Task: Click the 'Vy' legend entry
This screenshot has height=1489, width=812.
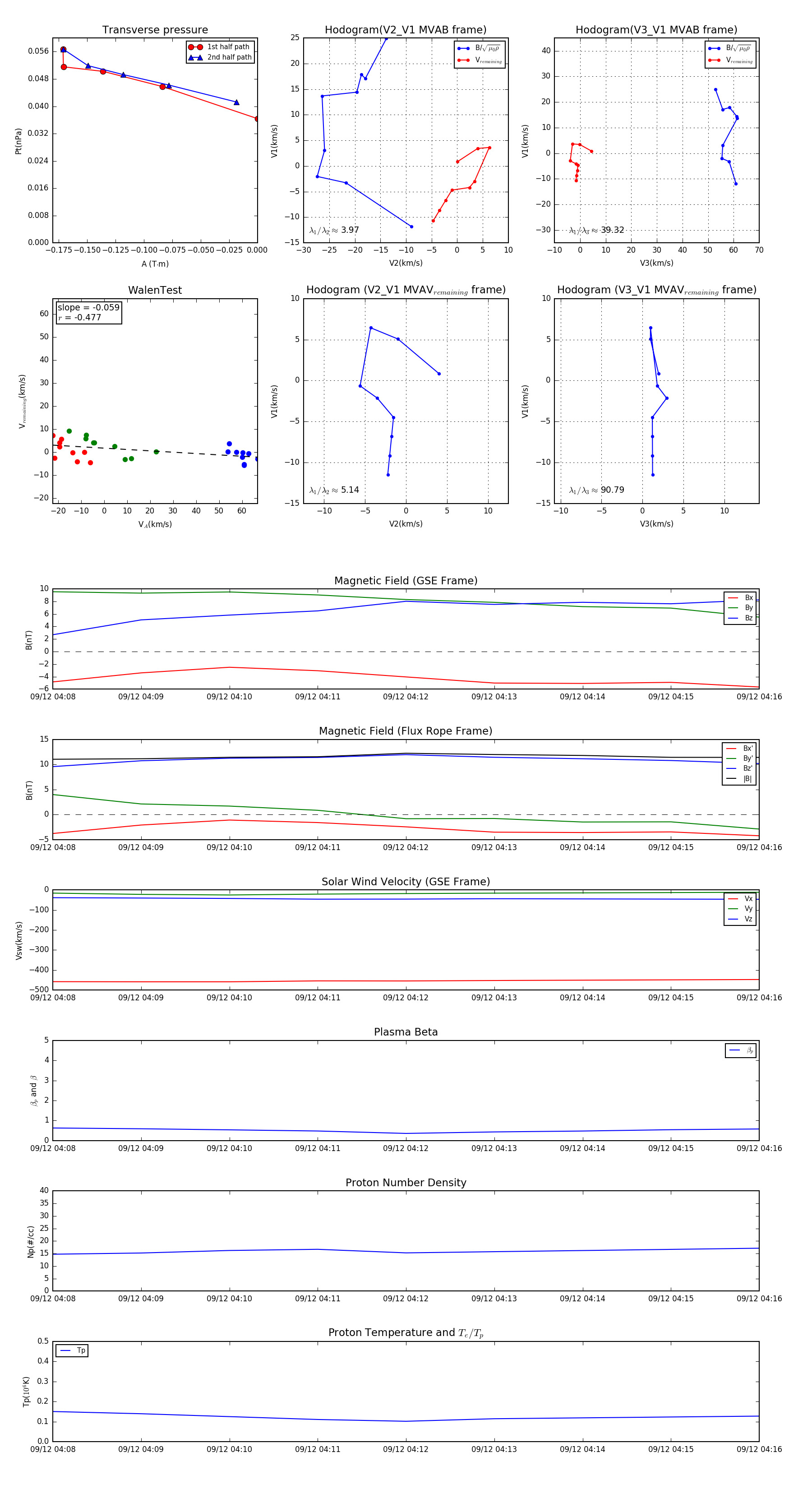Action: tap(740, 909)
